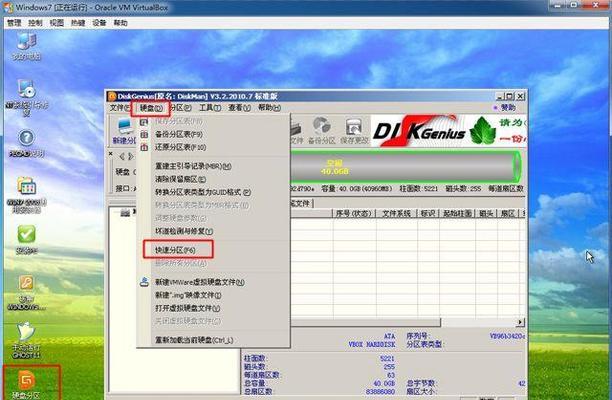
Task: Open VirtualBox 控制 menu
Action: point(35,23)
